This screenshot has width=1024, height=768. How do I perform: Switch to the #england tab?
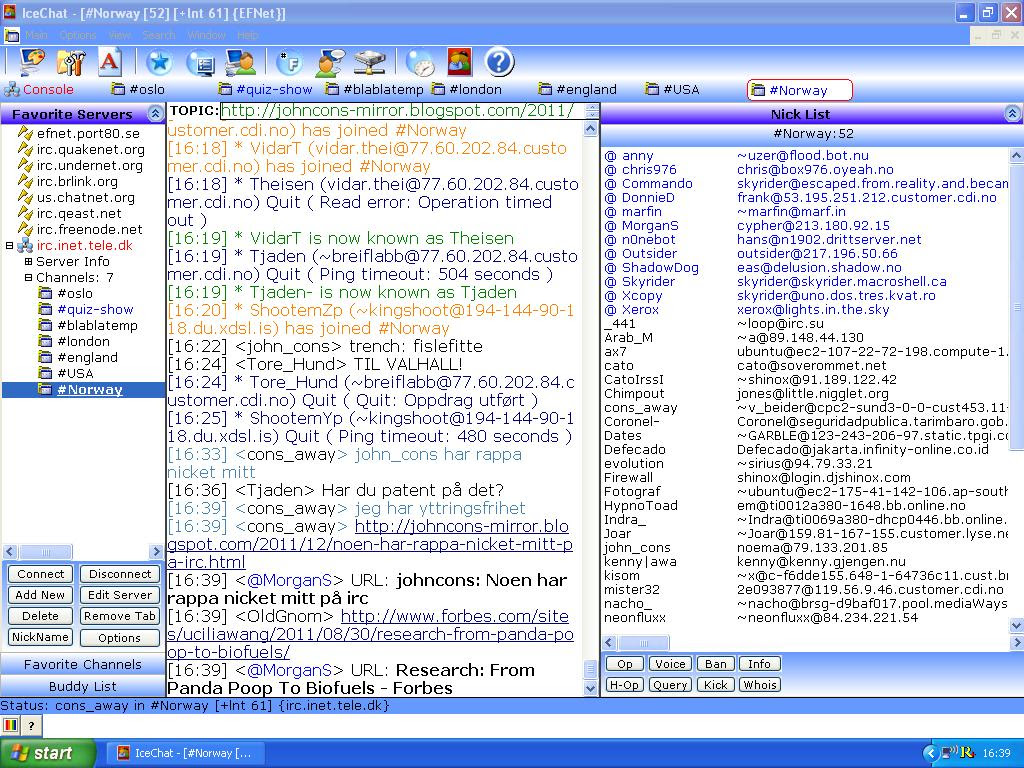tap(578, 89)
